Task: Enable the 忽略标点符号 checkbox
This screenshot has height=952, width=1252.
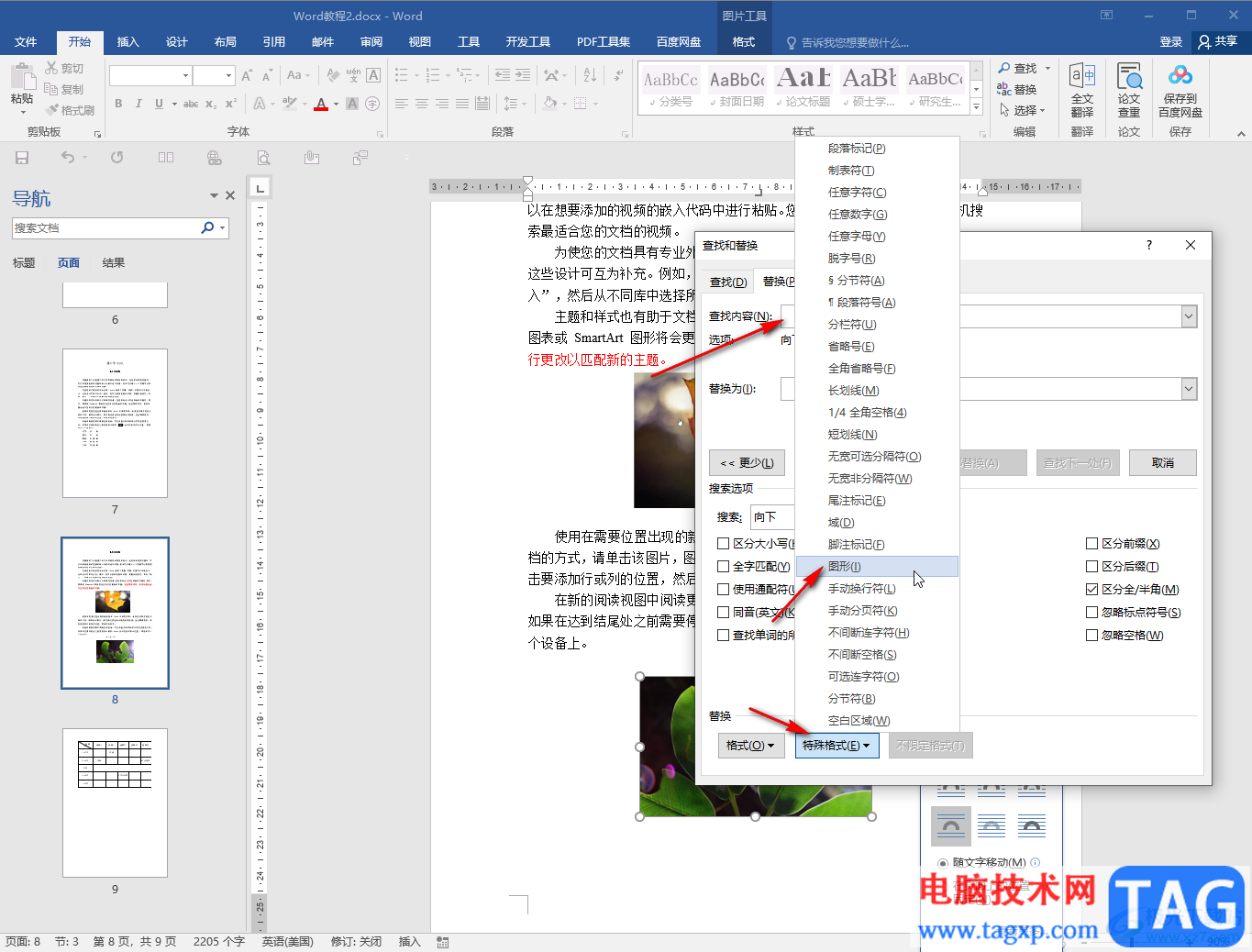Action: point(1091,613)
